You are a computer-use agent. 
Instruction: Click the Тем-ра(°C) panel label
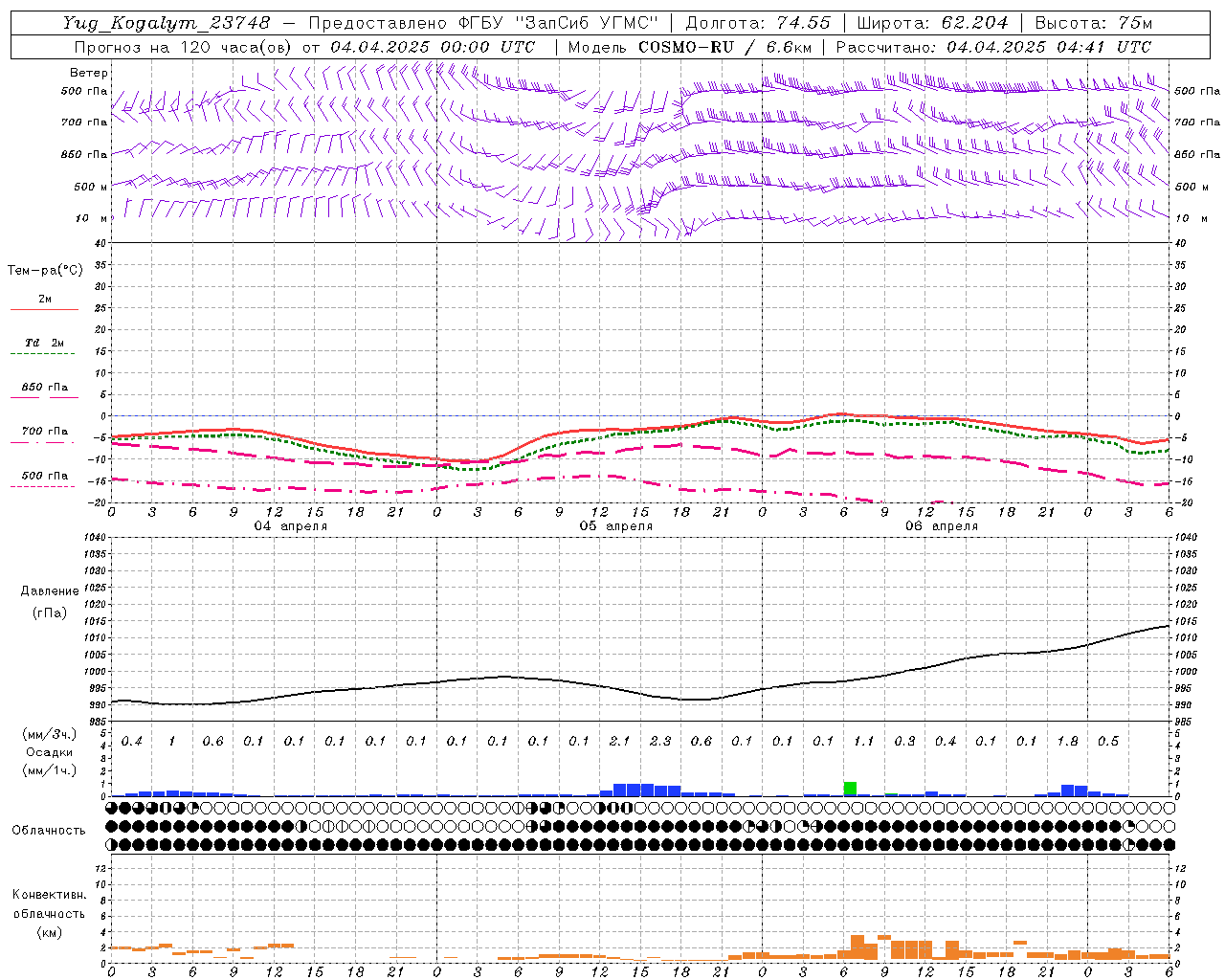click(45, 271)
